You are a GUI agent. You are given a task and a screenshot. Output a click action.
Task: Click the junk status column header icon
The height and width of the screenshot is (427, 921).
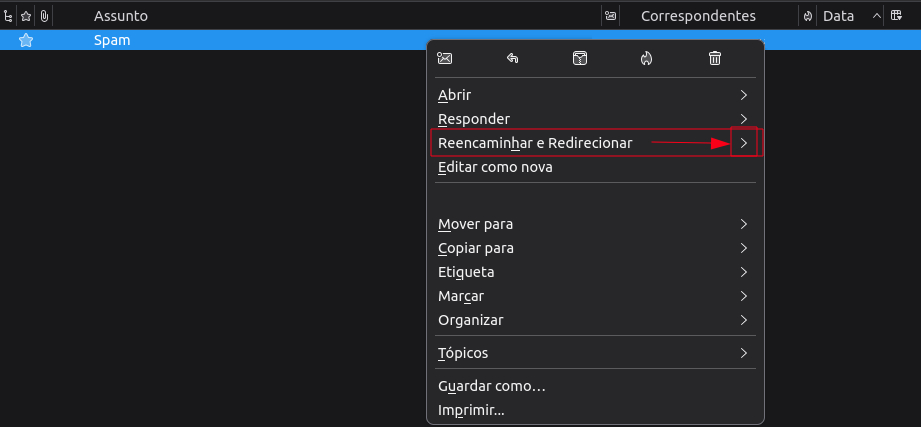pos(807,16)
